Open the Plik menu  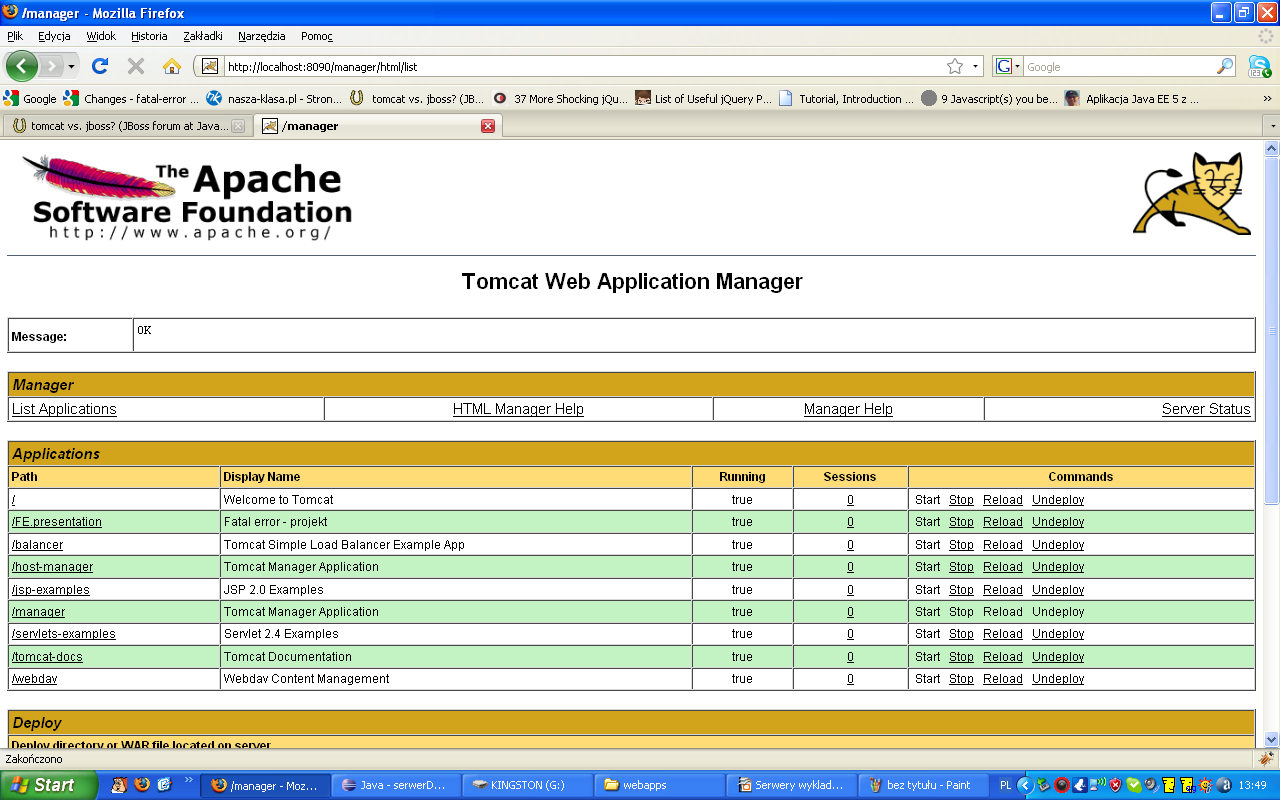pyautogui.click(x=15, y=36)
